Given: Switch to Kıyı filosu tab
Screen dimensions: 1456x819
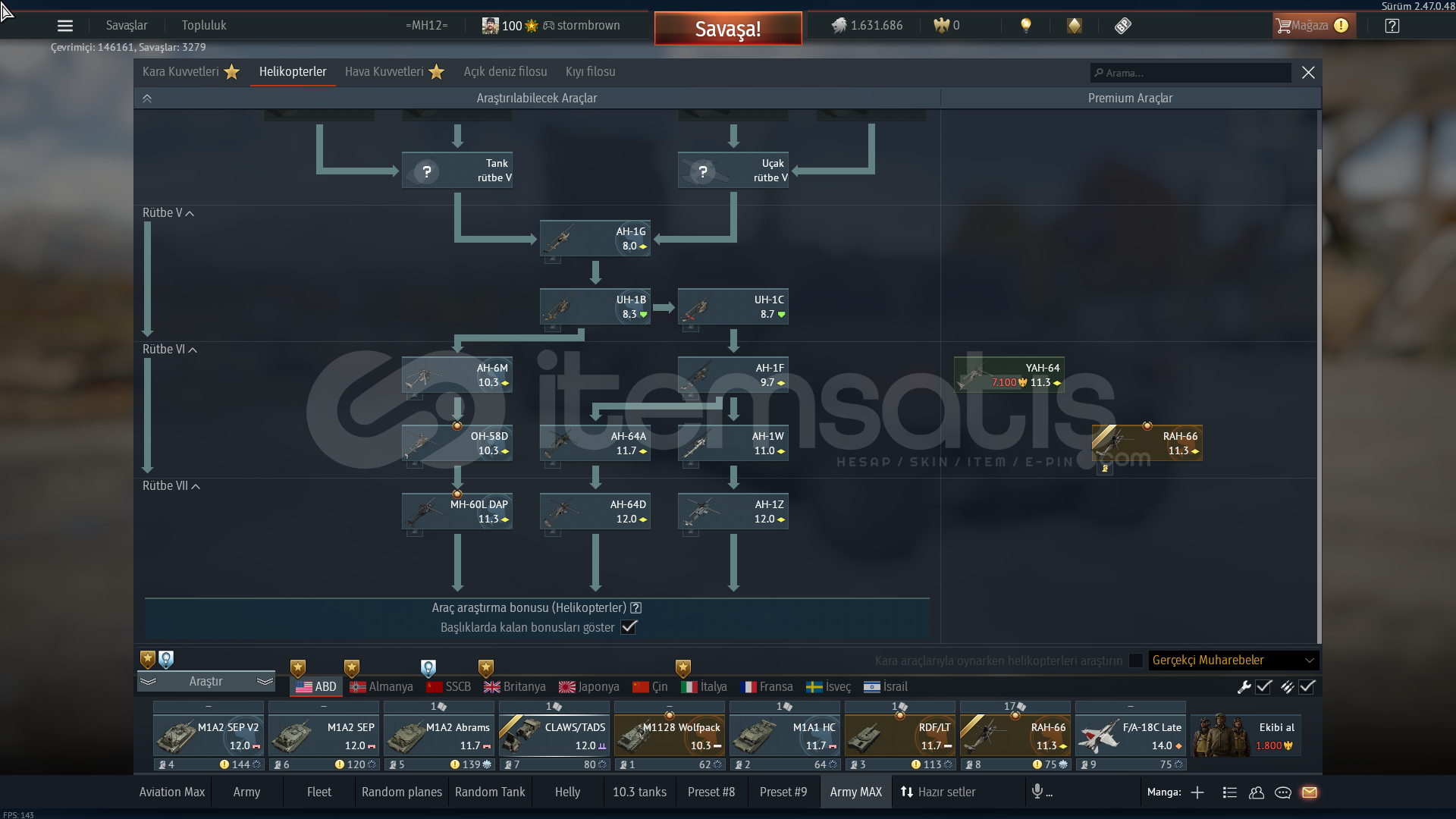Looking at the screenshot, I should tap(591, 72).
